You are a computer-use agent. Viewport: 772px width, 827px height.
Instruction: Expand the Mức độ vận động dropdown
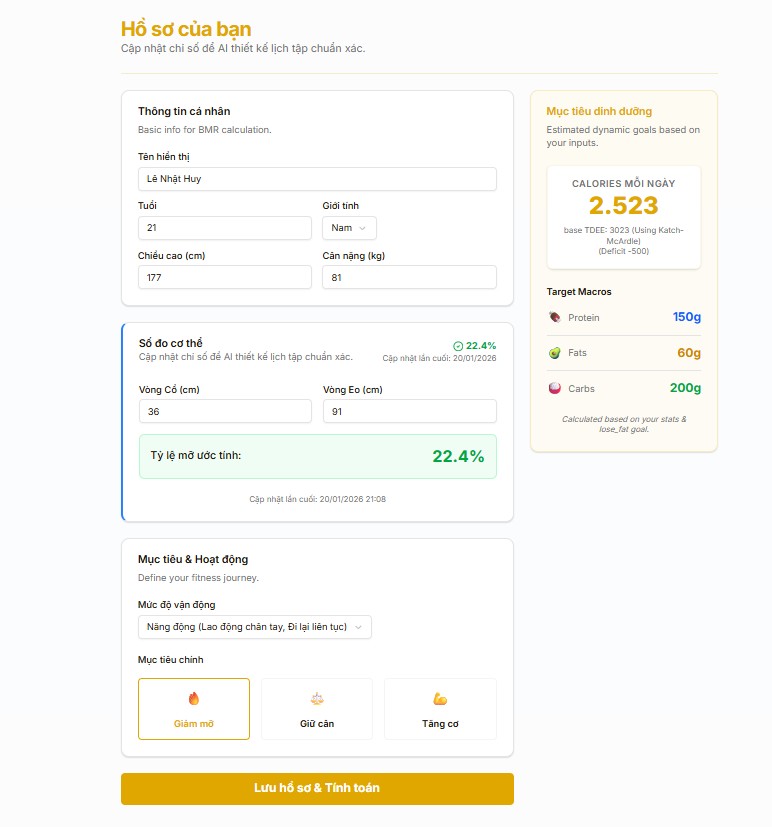point(255,627)
